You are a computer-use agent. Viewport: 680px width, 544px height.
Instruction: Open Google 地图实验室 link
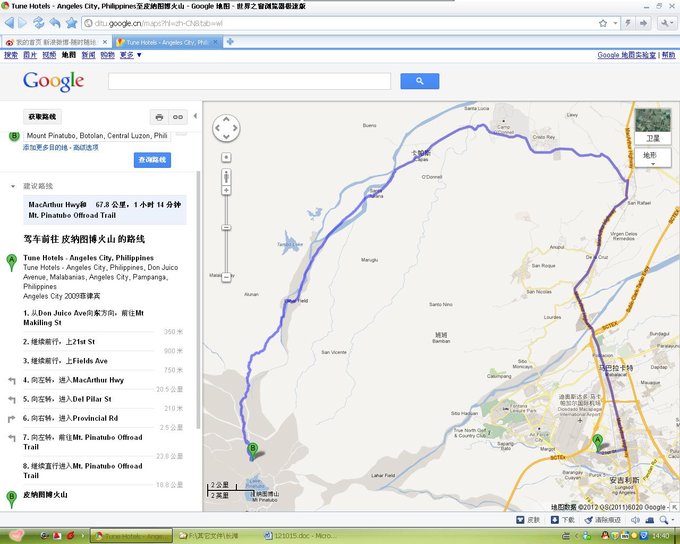point(626,55)
